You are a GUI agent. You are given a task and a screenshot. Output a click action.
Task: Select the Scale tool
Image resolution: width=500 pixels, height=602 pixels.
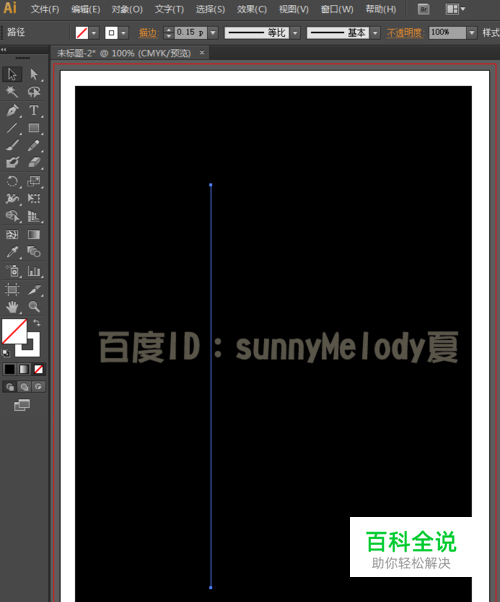(x=34, y=181)
